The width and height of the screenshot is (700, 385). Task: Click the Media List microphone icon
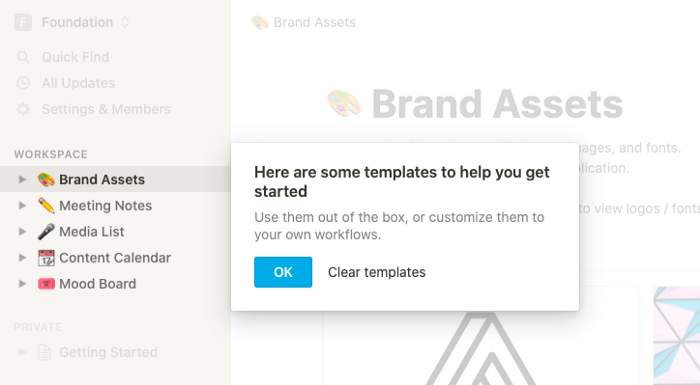pos(46,231)
